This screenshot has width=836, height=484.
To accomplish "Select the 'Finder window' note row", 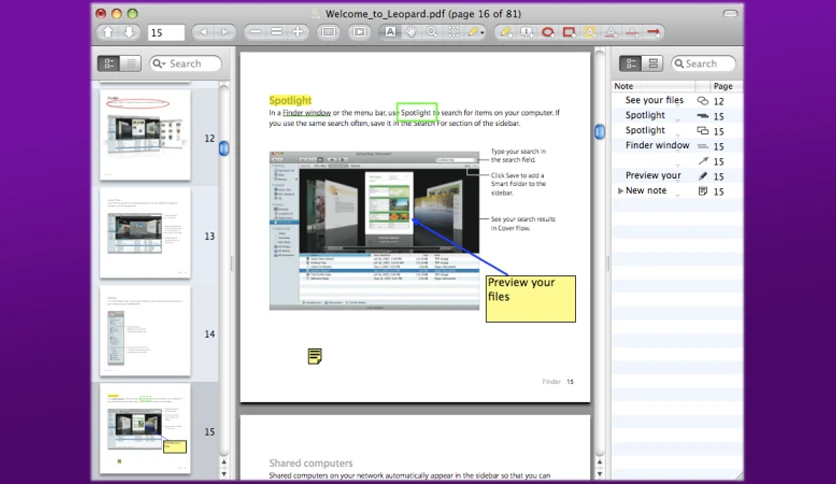I will pyautogui.click(x=677, y=146).
